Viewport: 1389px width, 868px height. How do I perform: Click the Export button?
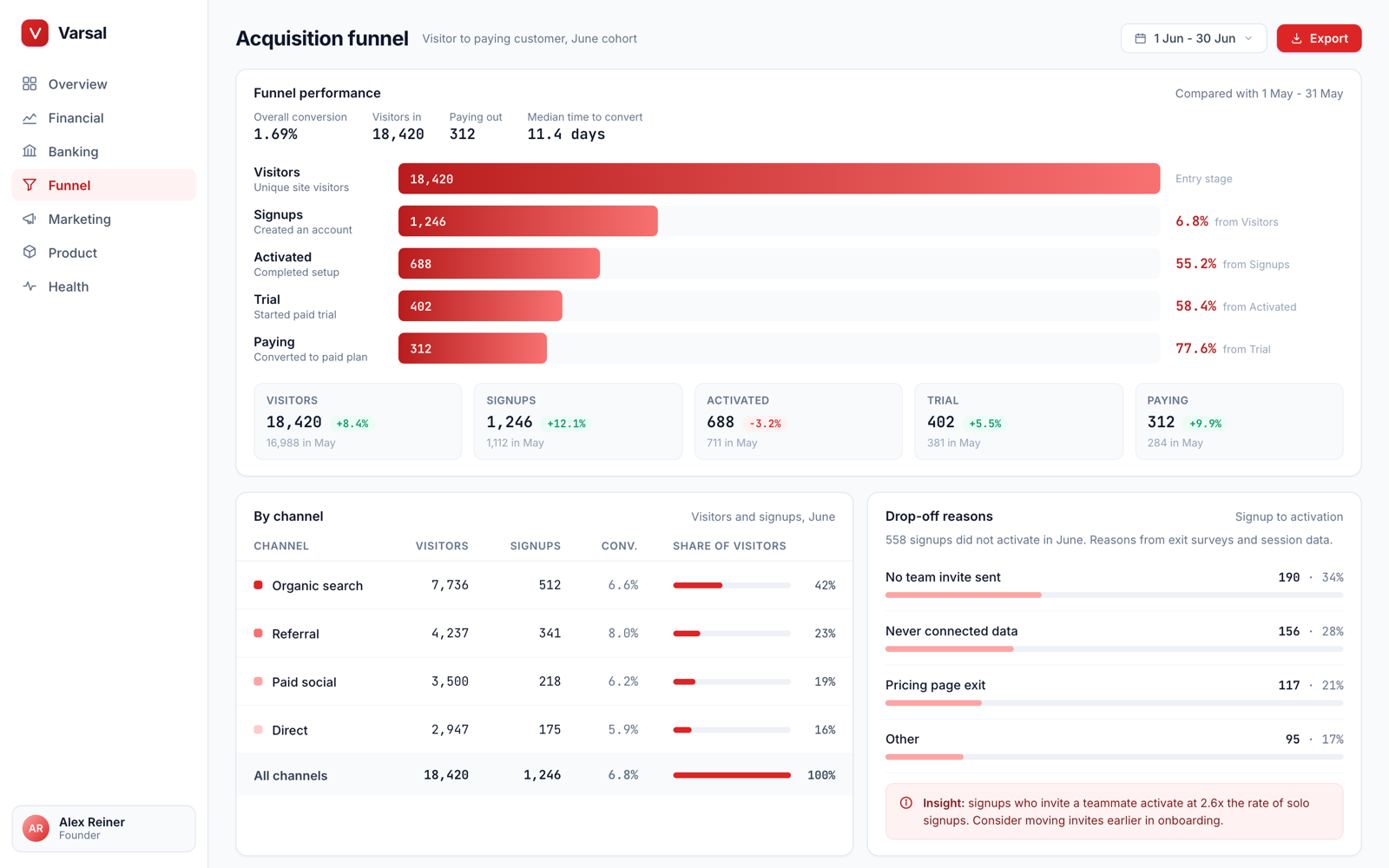[x=1319, y=38]
